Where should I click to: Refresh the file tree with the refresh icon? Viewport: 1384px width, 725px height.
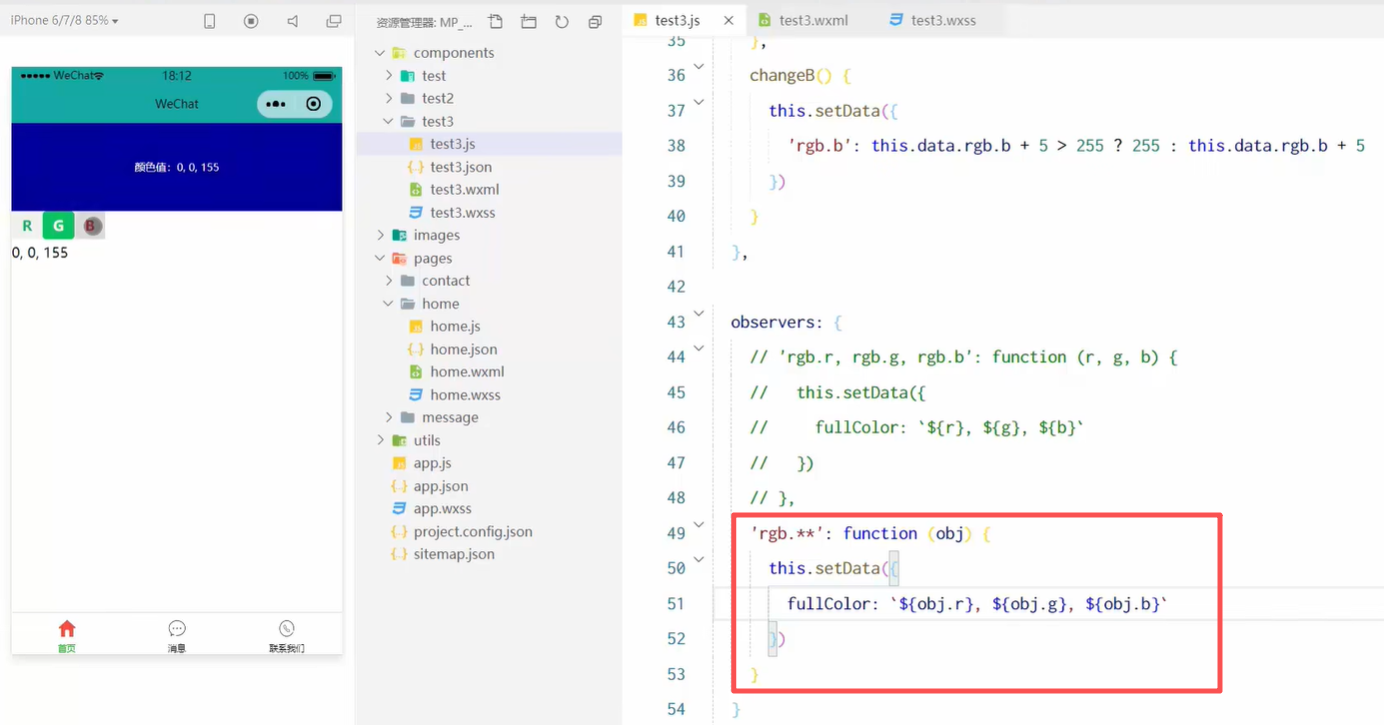click(562, 21)
